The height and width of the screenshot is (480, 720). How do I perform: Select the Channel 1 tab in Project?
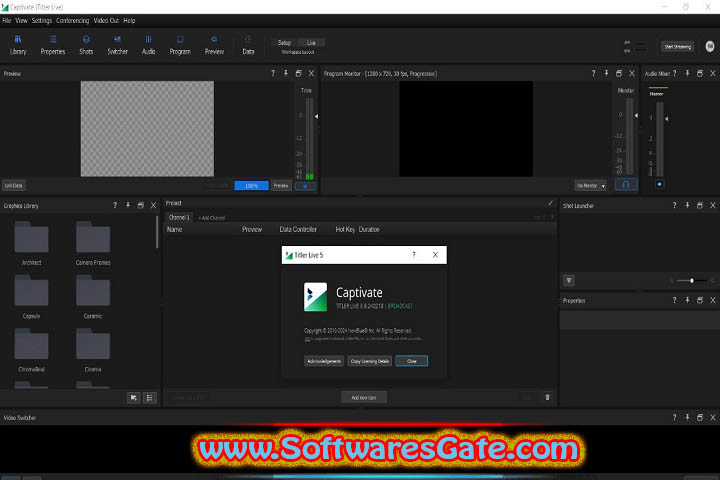click(179, 217)
